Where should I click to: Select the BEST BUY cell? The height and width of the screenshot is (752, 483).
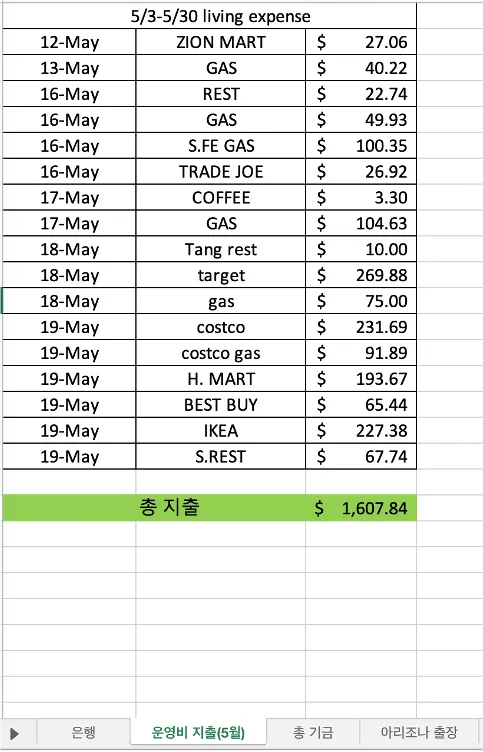pyautogui.click(x=221, y=405)
